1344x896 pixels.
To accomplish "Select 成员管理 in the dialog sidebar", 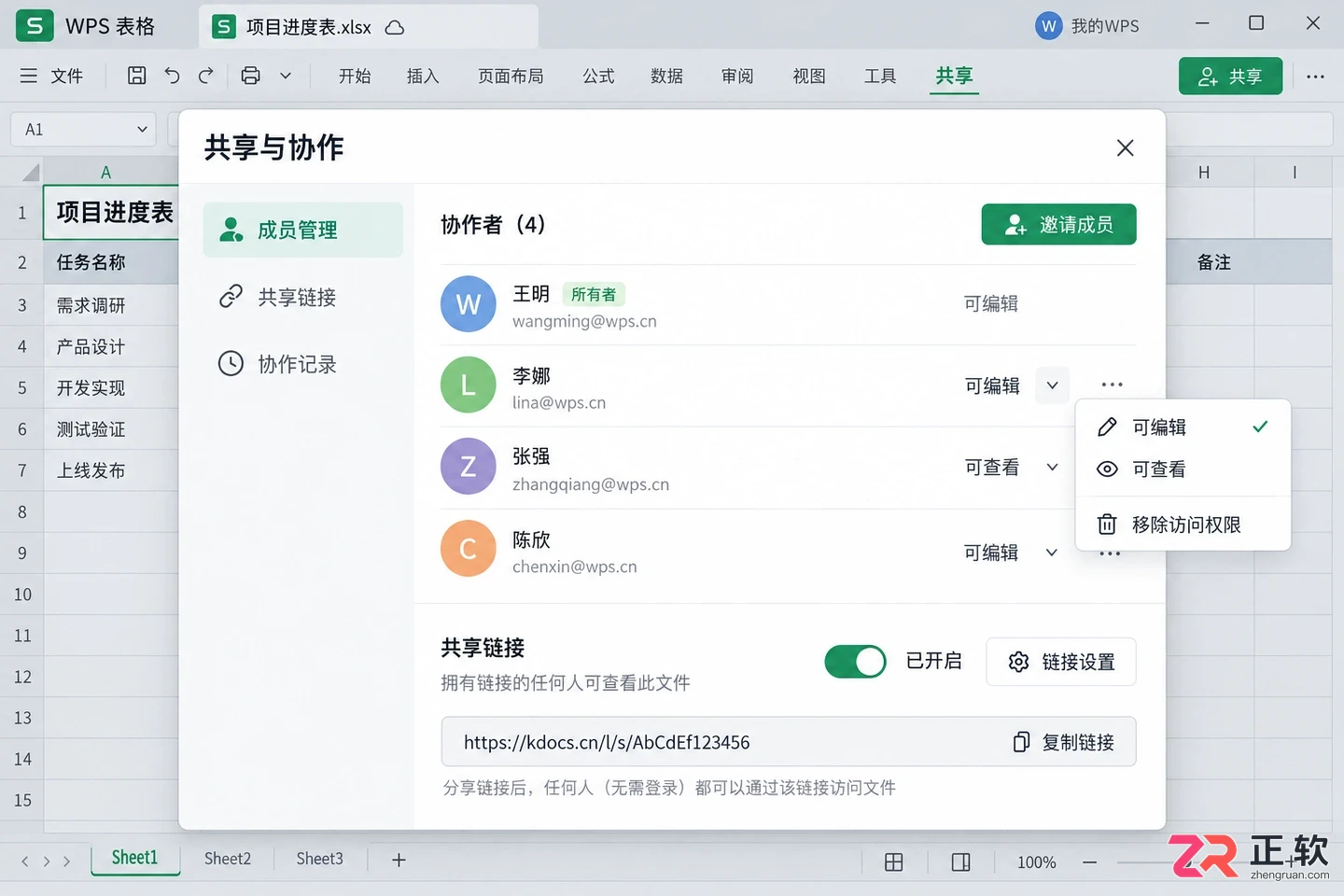I will (302, 230).
